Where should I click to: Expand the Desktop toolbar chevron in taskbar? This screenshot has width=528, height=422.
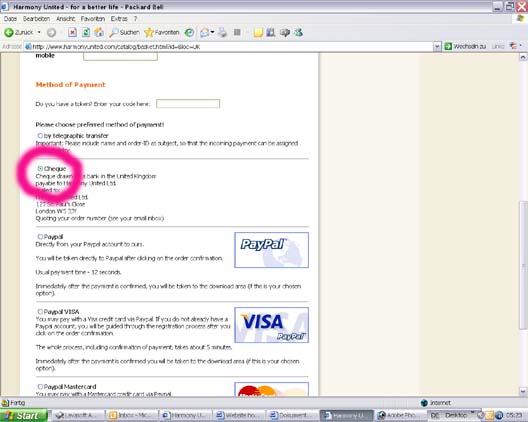click(473, 413)
